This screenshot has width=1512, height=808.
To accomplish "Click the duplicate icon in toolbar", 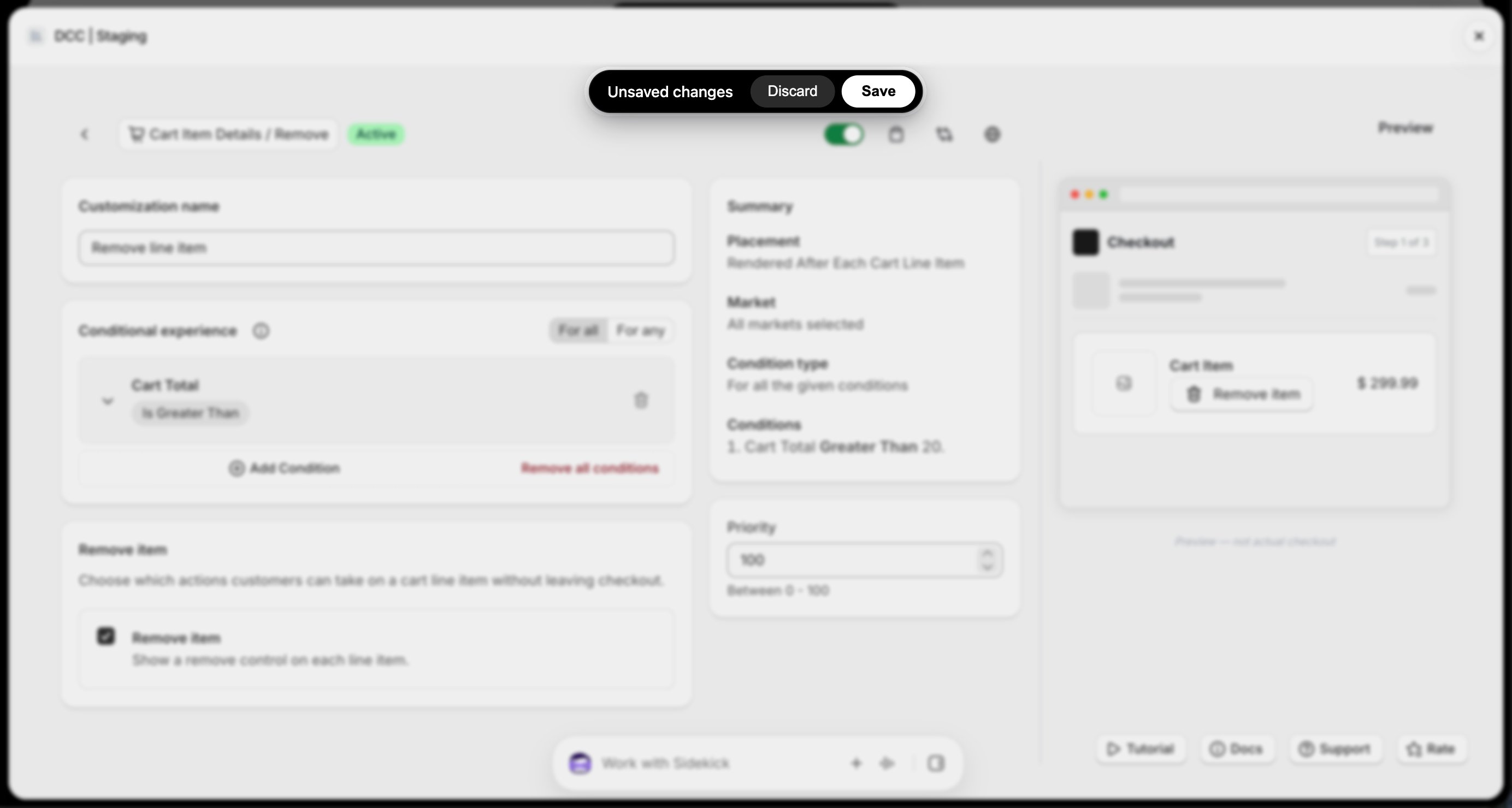I will tap(944, 134).
